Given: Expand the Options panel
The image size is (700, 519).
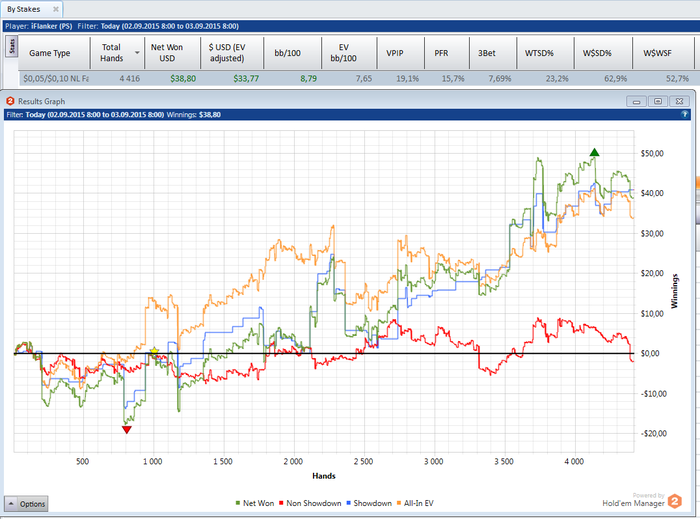Looking at the screenshot, I should 26,504.
